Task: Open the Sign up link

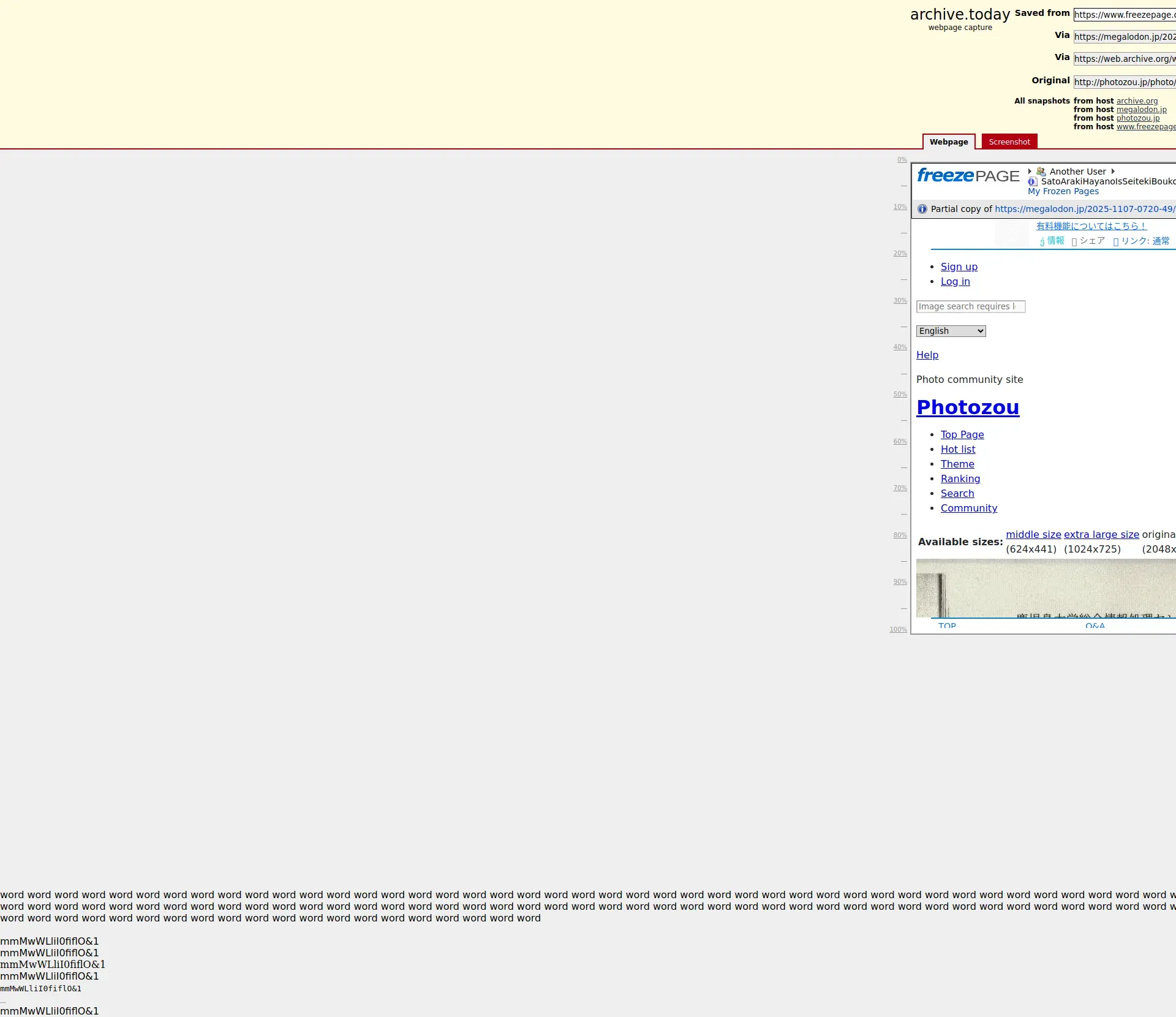Action: pos(959,267)
